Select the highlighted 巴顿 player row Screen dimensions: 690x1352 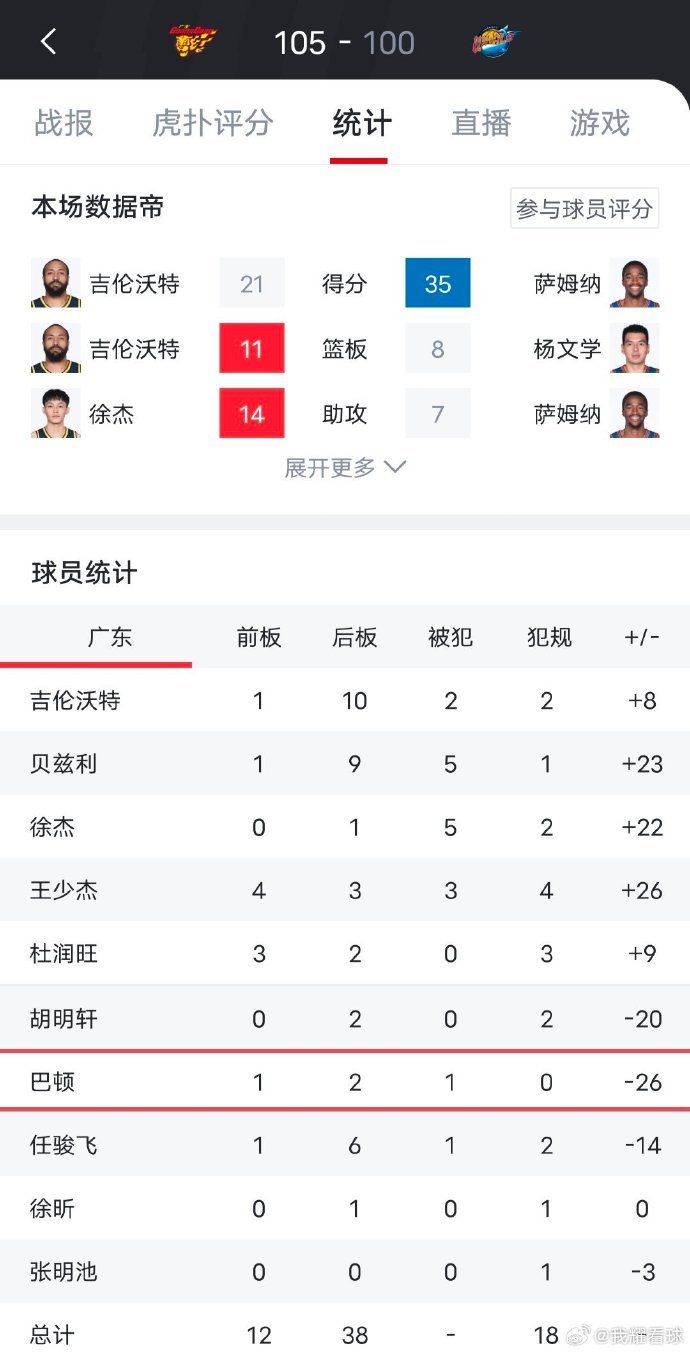345,1081
